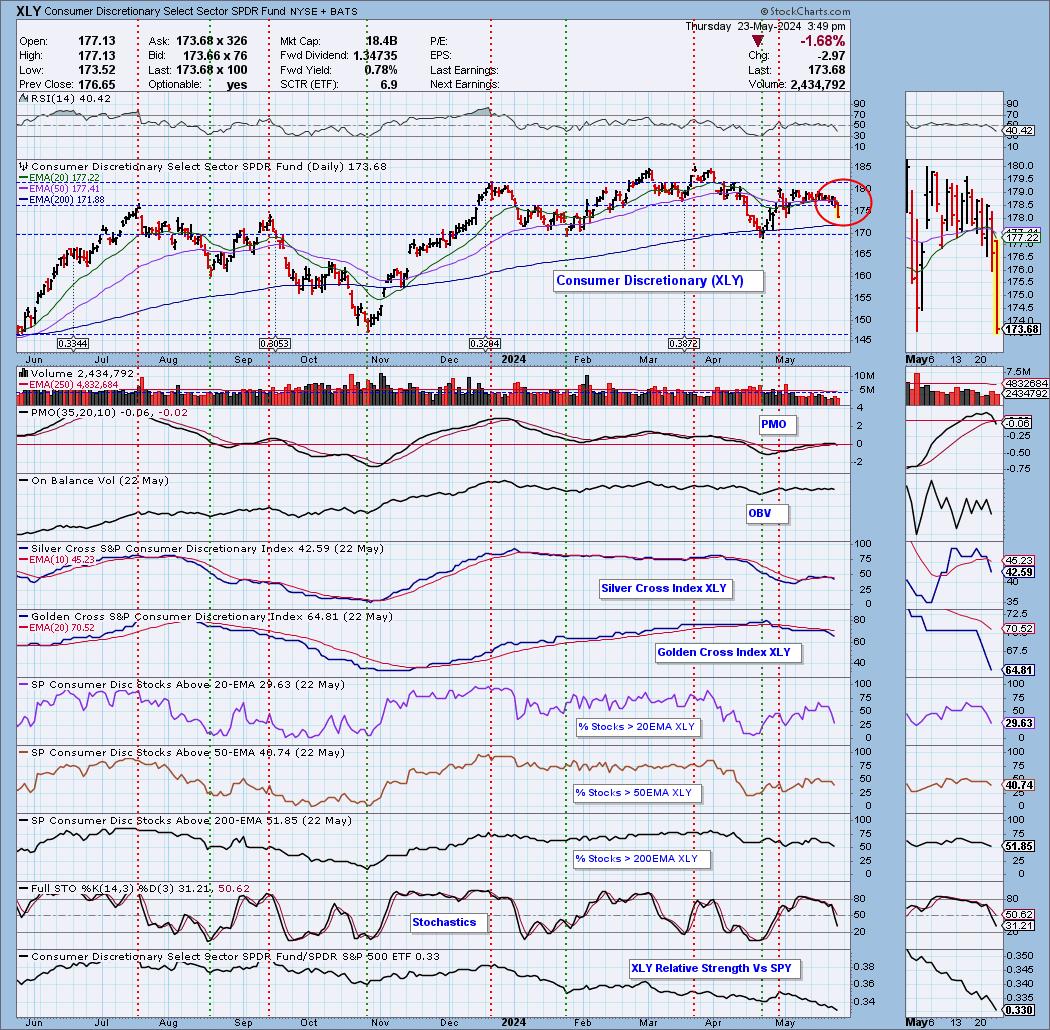The width and height of the screenshot is (1050, 1030).
Task: Click the 42.59 Silver Cross value tag
Action: click(1019, 573)
